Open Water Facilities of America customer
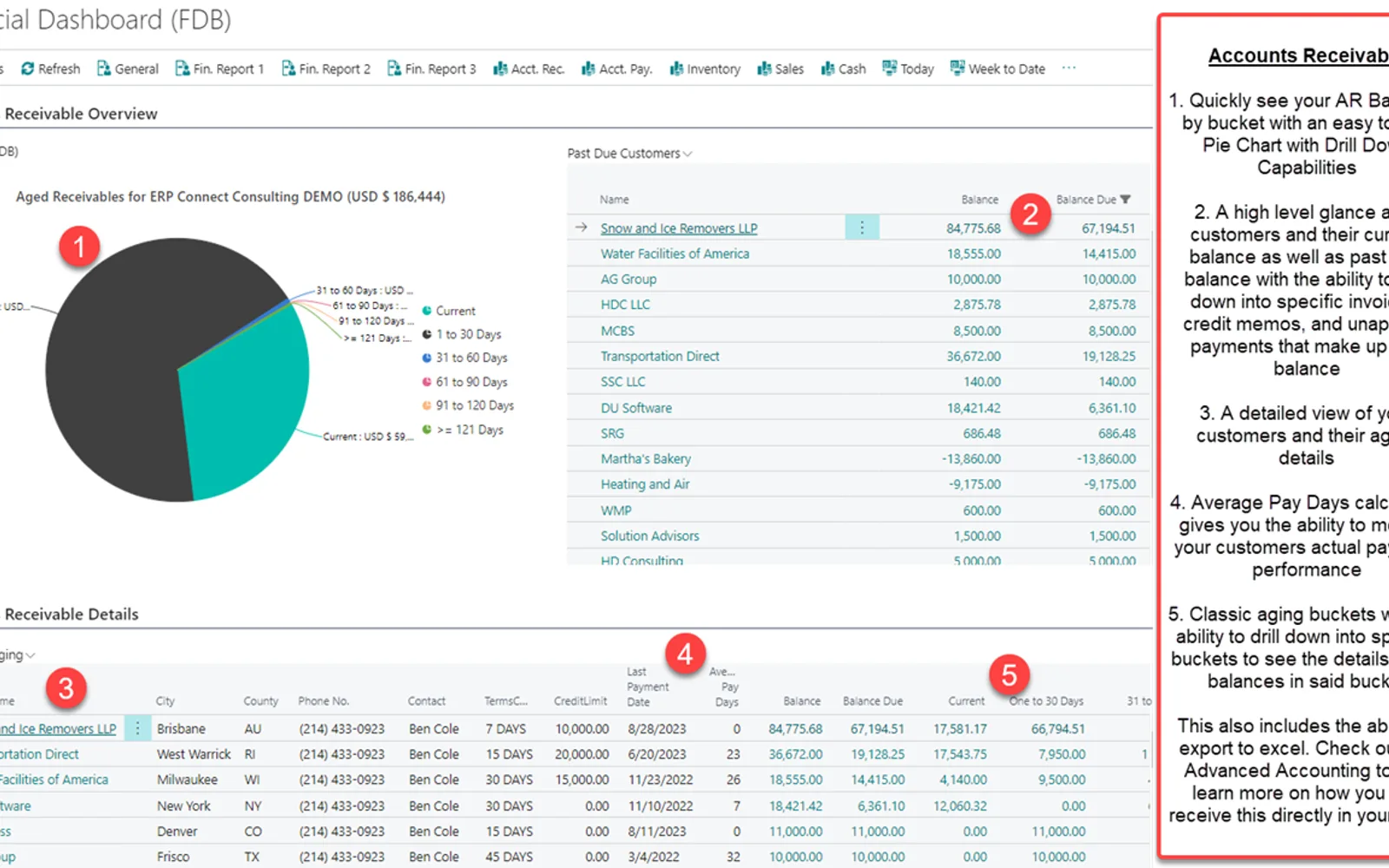Screen dimensions: 1389x868 (675, 253)
